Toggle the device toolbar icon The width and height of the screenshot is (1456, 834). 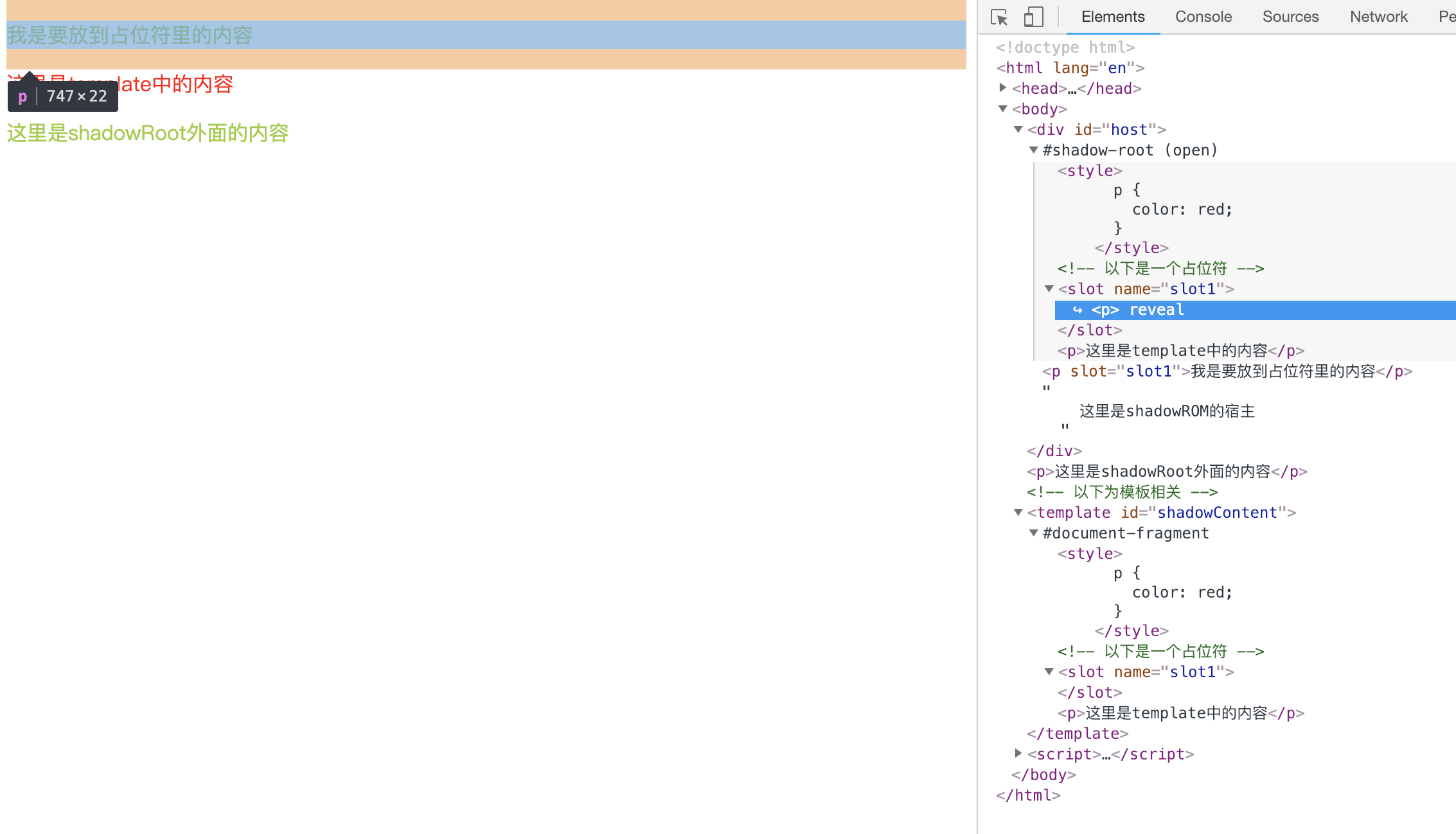(x=1033, y=17)
